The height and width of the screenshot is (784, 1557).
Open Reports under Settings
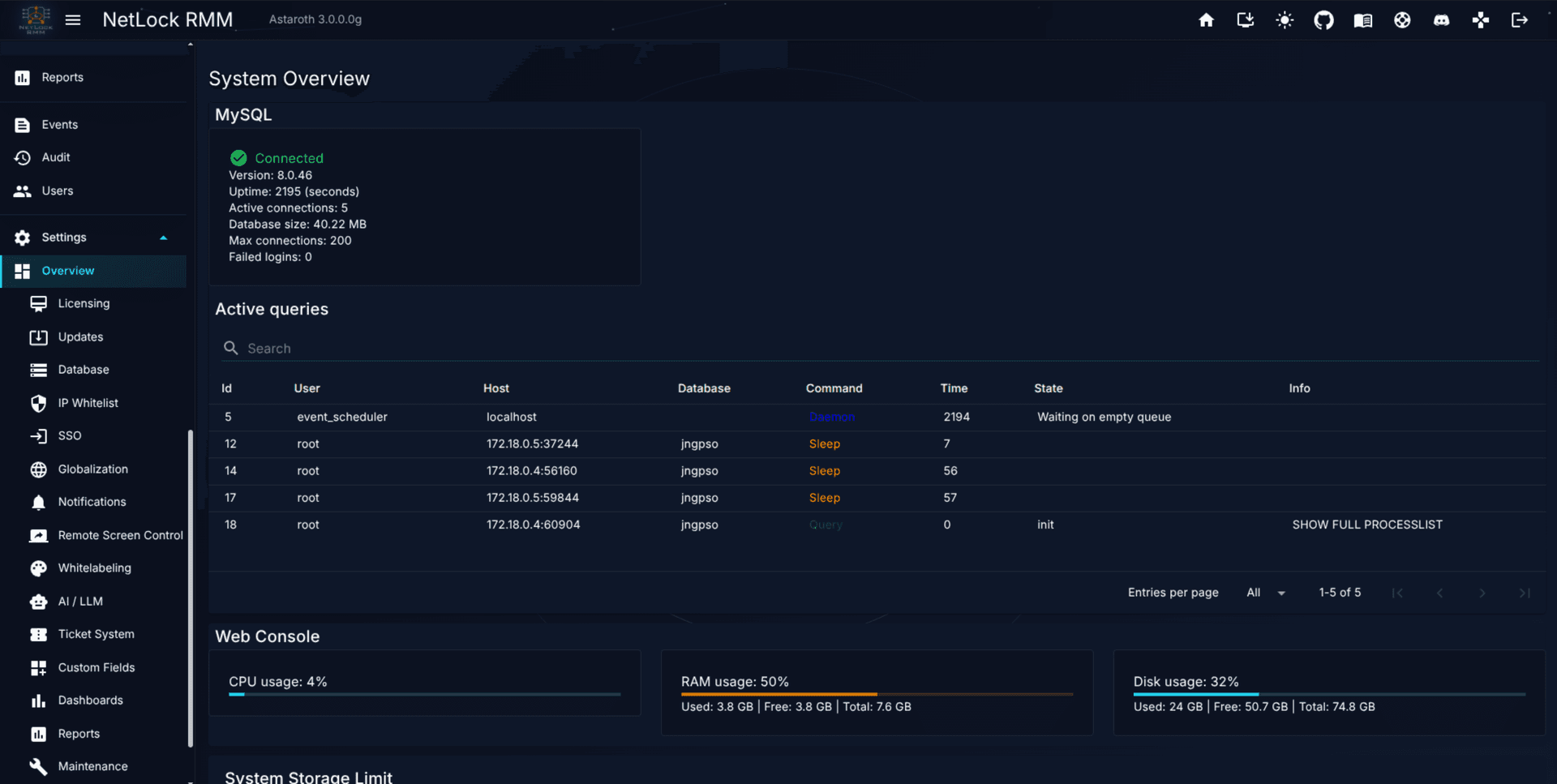pos(93,734)
